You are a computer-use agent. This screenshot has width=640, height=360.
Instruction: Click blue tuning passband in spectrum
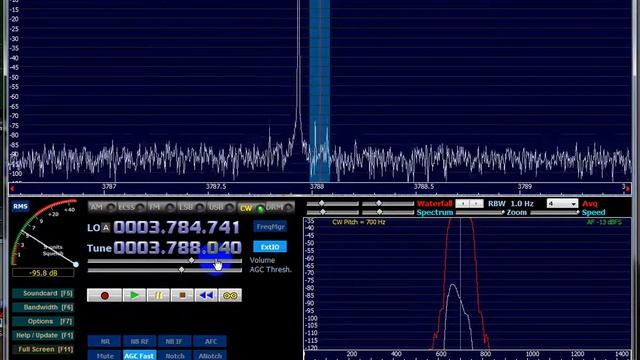pos(320,91)
